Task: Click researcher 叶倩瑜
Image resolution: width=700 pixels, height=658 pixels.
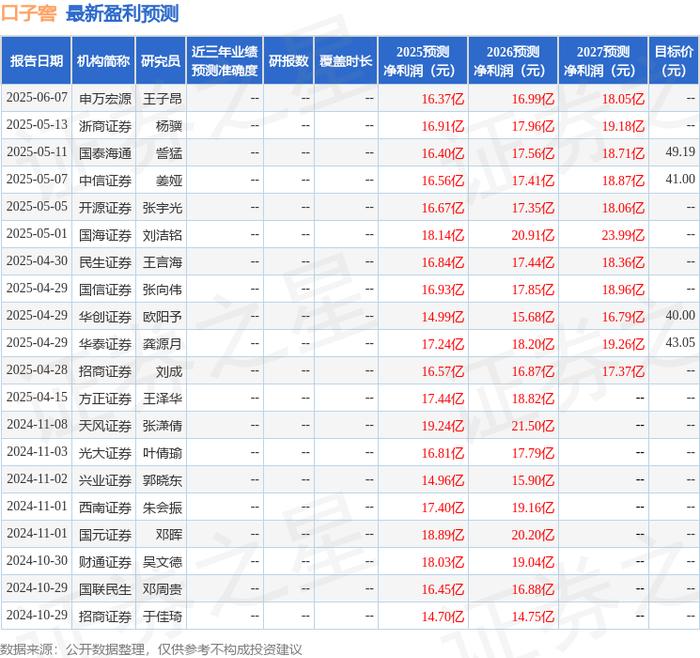Action: [162, 453]
